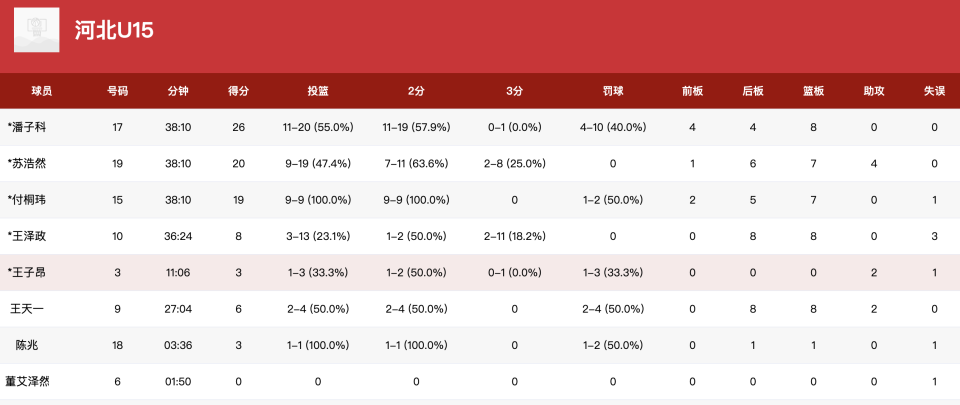The image size is (960, 405).
Task: Click player name 王泽政
Action: [28, 236]
